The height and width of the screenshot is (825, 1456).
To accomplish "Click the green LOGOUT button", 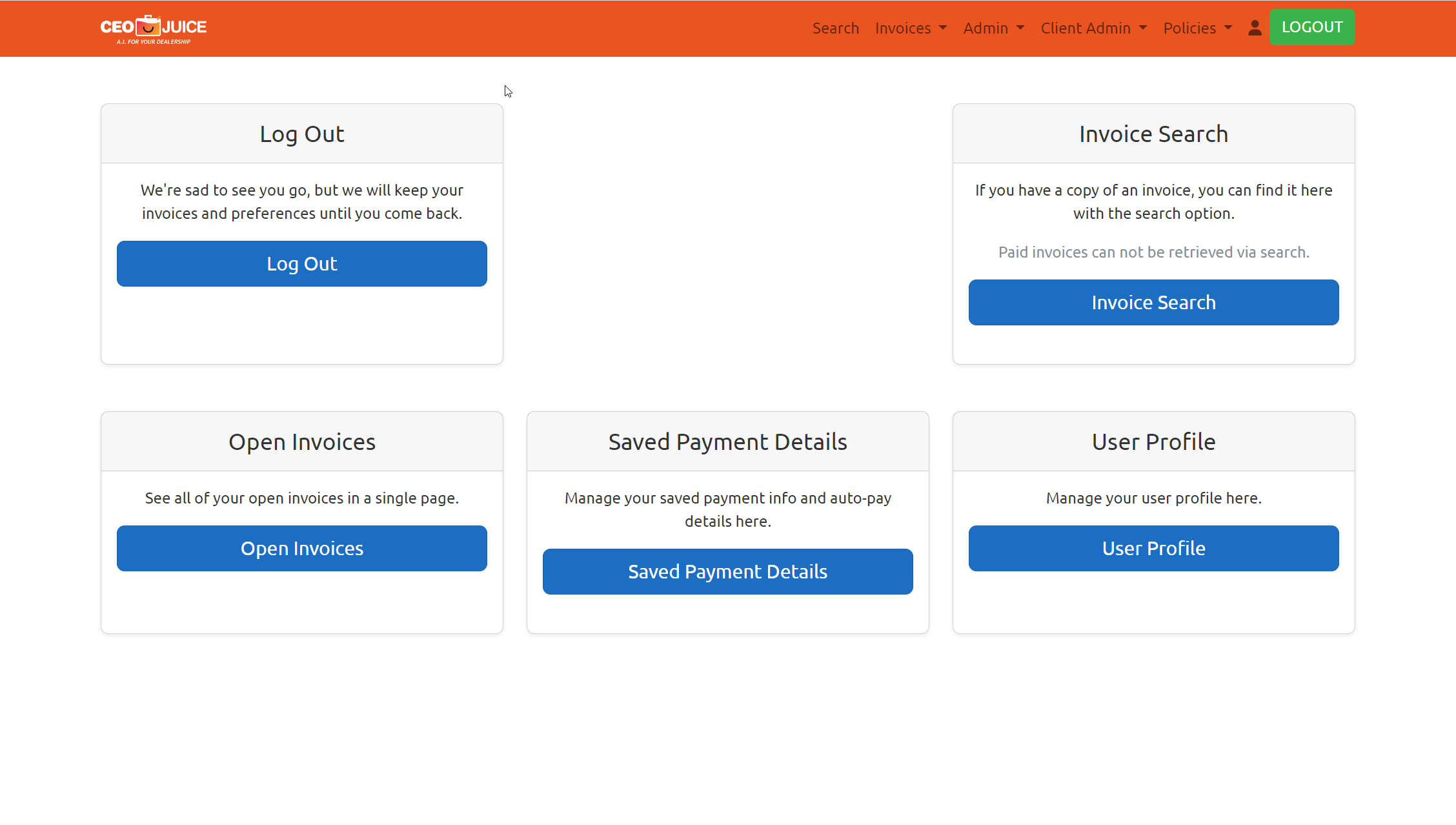I will [x=1312, y=27].
